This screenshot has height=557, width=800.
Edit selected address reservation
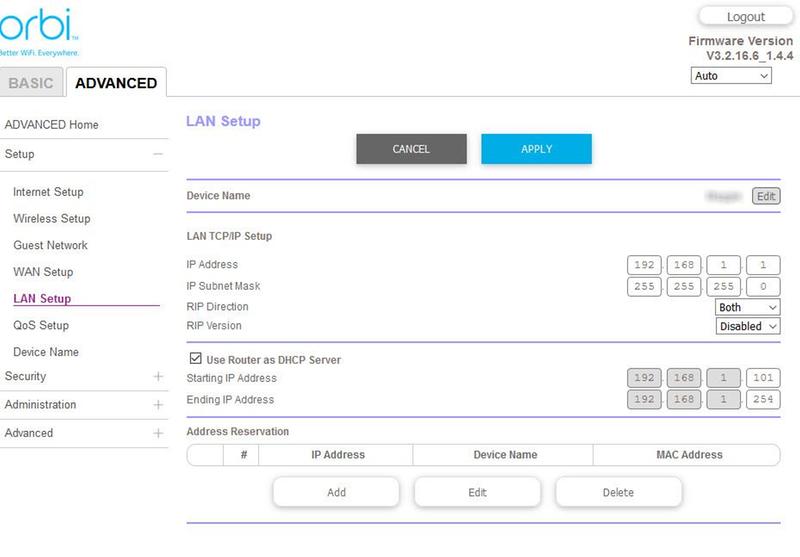point(477,492)
